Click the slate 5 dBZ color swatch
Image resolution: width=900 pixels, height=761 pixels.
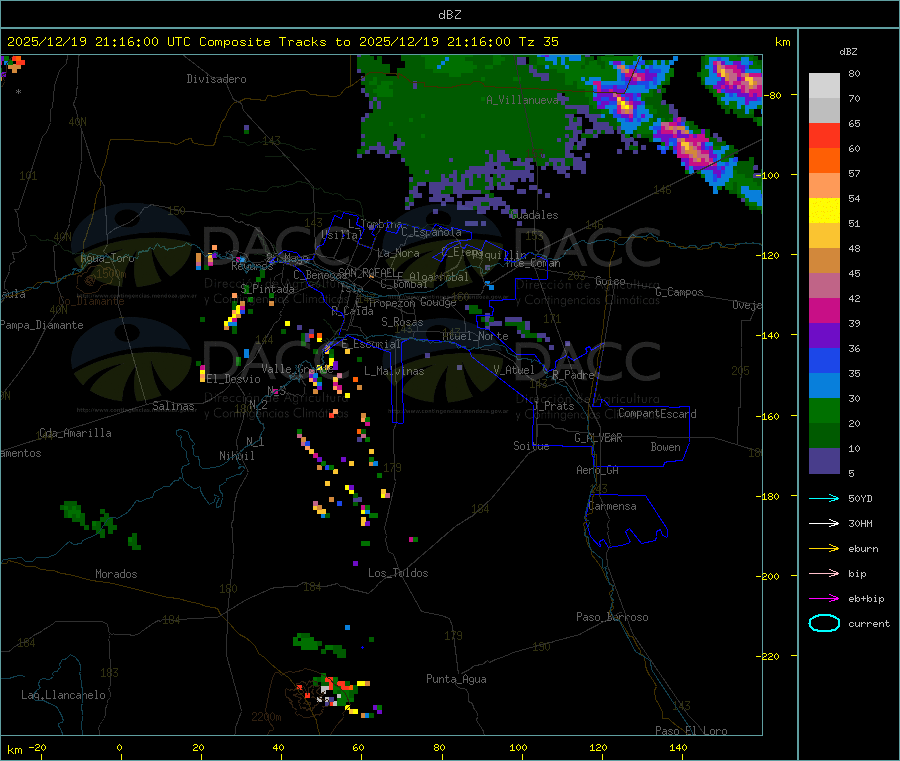(x=824, y=461)
